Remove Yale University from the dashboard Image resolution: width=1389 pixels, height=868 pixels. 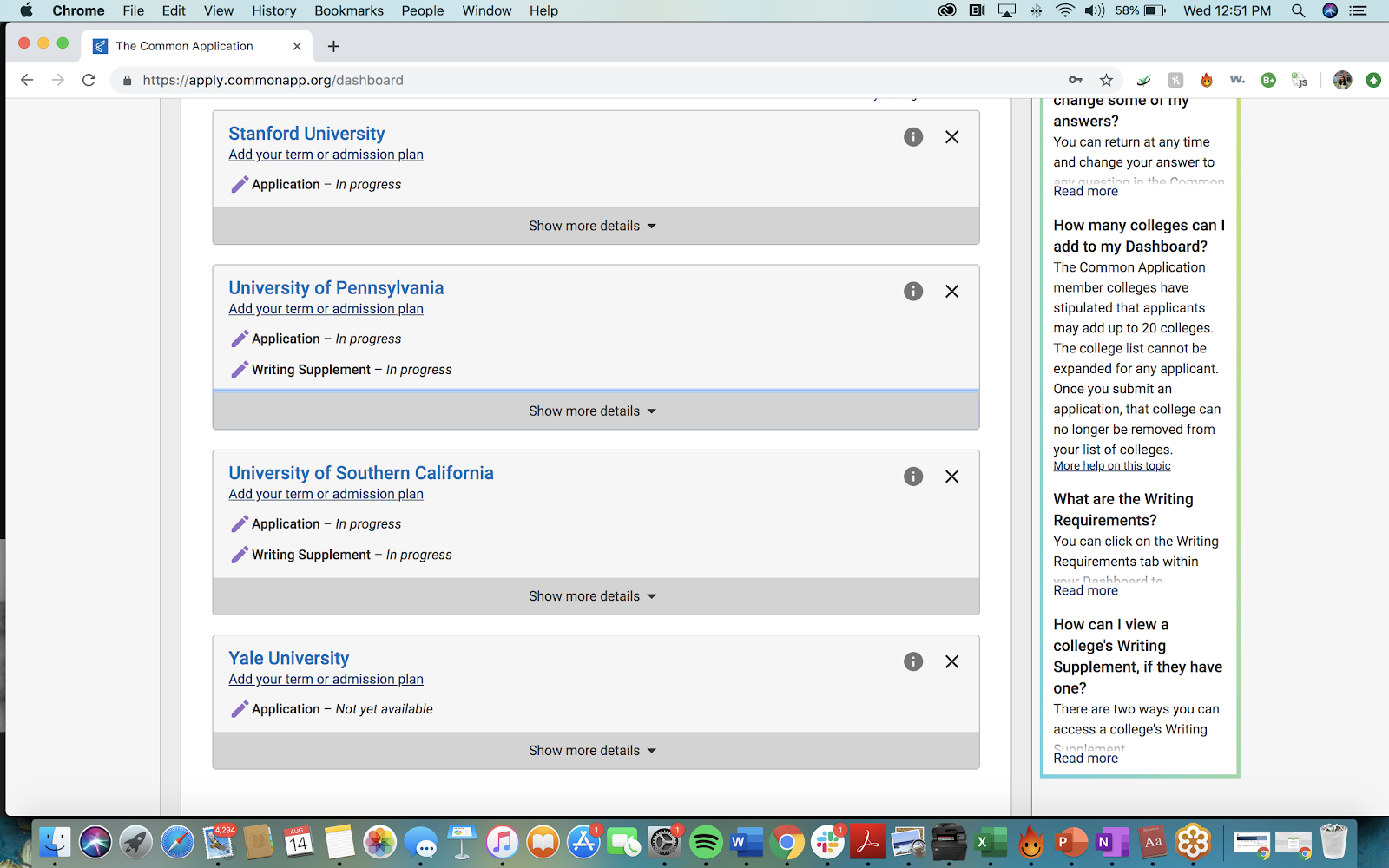click(x=952, y=662)
